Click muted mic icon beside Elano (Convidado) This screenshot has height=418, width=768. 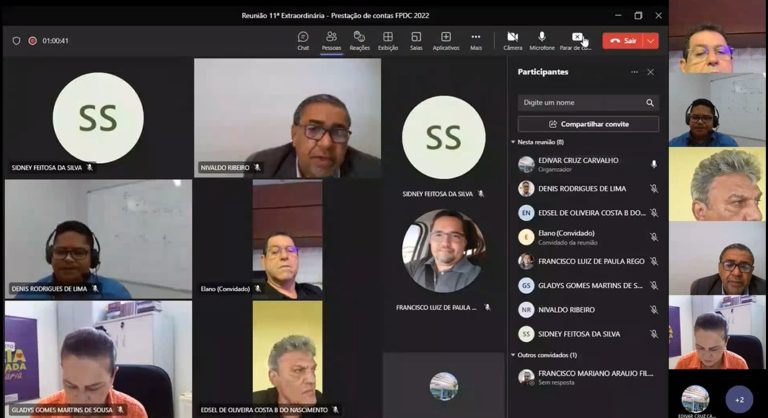pyautogui.click(x=653, y=237)
